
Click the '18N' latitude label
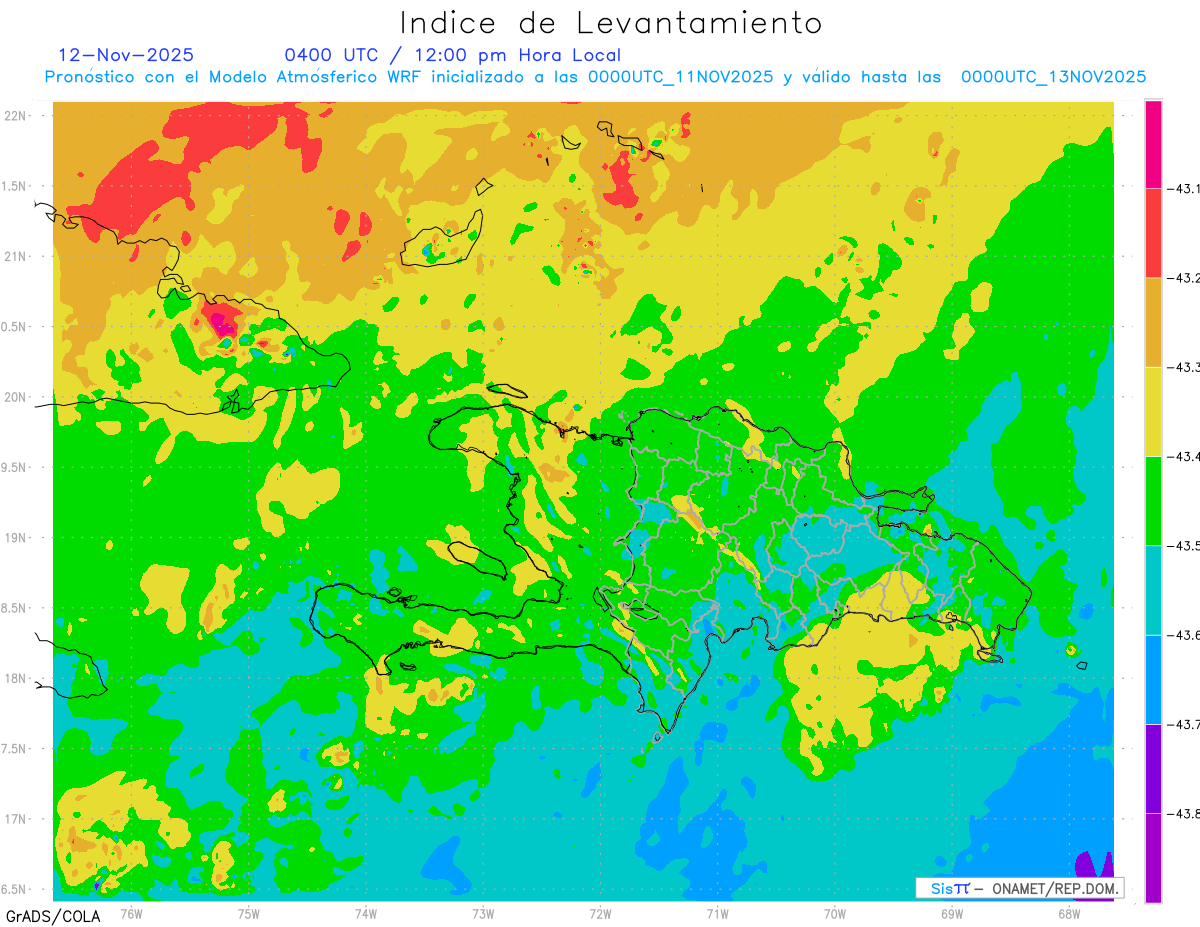[x=17, y=678]
